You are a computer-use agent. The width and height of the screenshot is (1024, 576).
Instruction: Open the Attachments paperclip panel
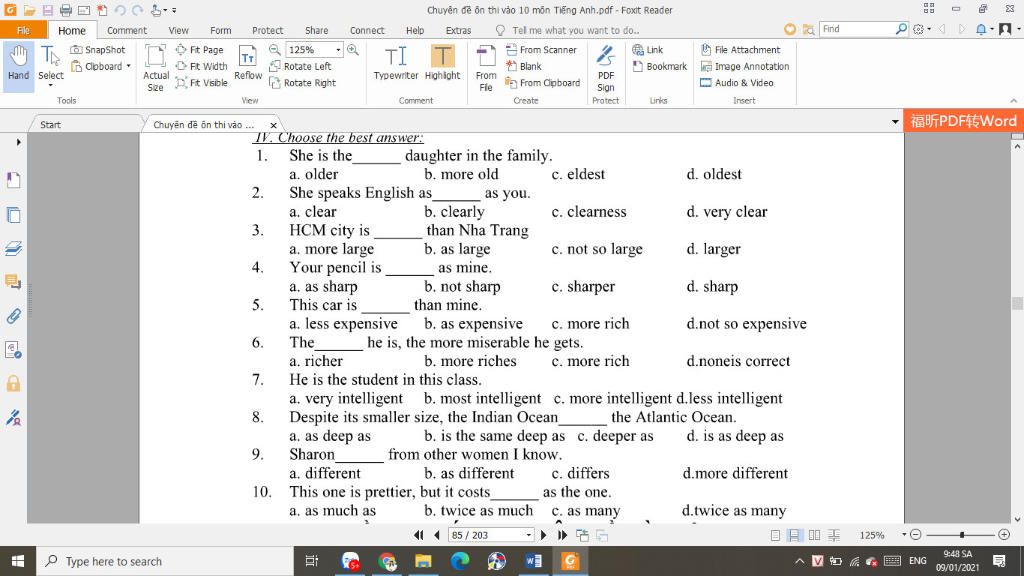coord(14,316)
